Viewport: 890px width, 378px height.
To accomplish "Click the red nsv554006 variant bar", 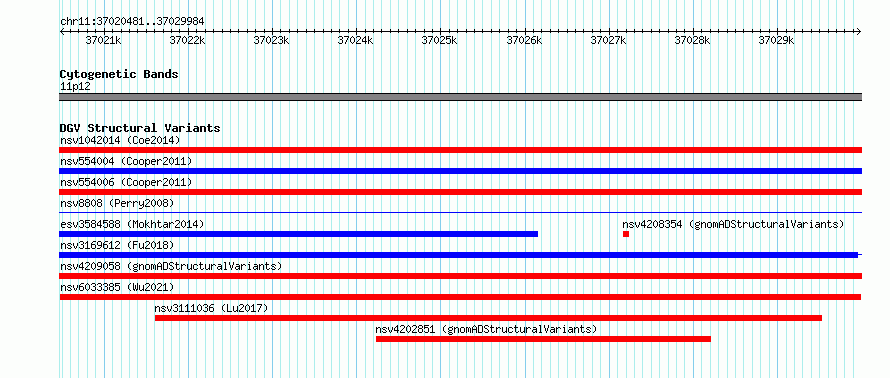I will click(460, 192).
